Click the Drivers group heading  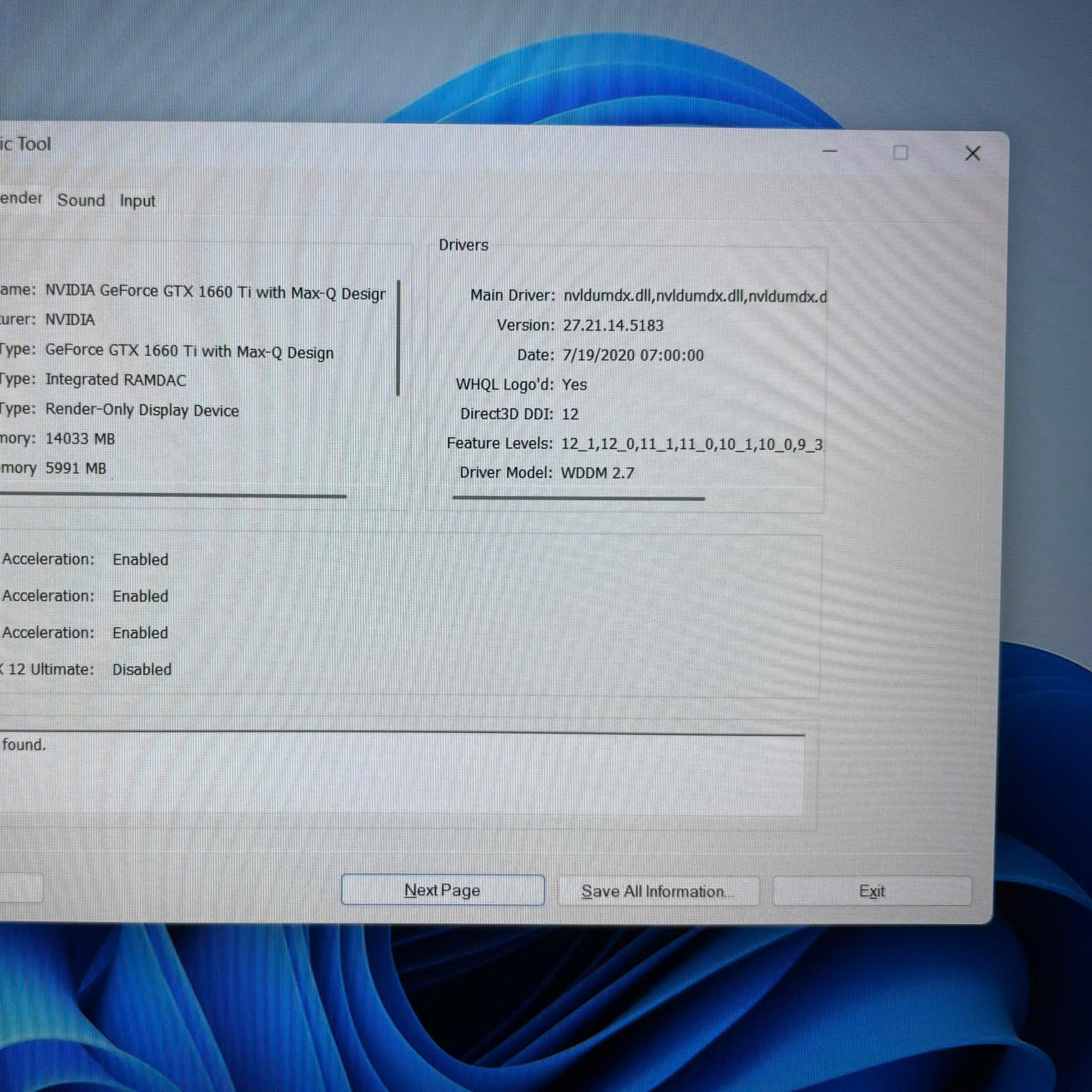click(x=464, y=245)
